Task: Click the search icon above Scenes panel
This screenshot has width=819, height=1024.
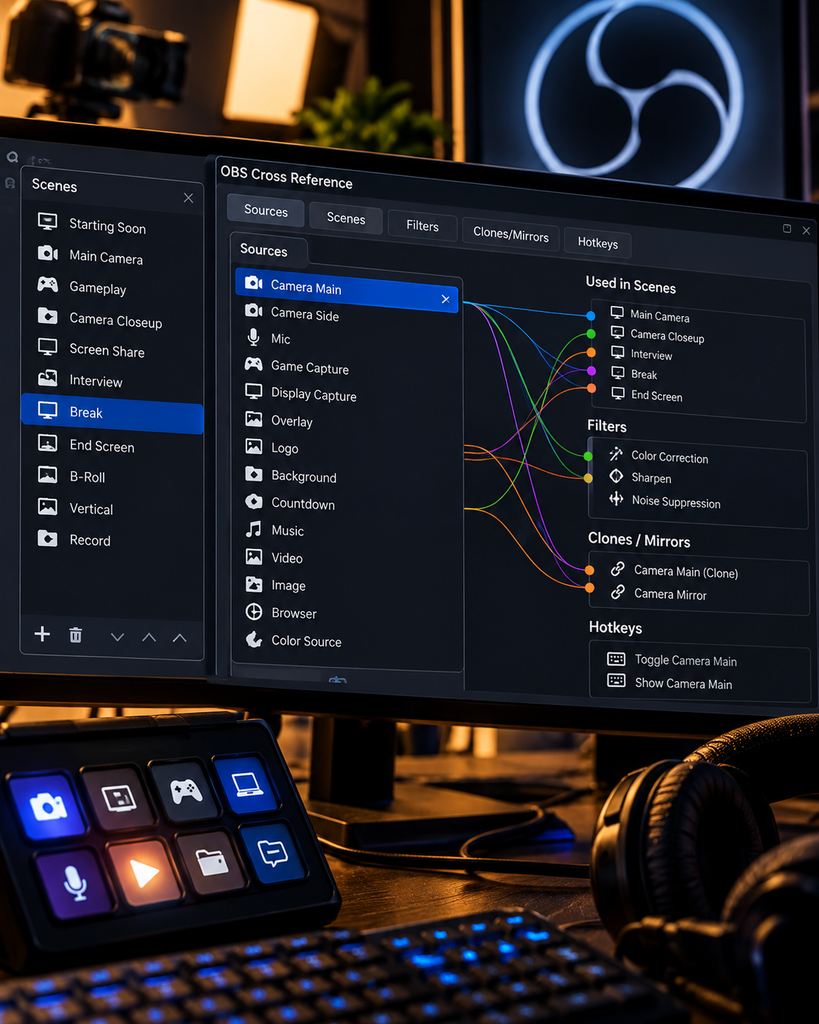Action: point(12,157)
